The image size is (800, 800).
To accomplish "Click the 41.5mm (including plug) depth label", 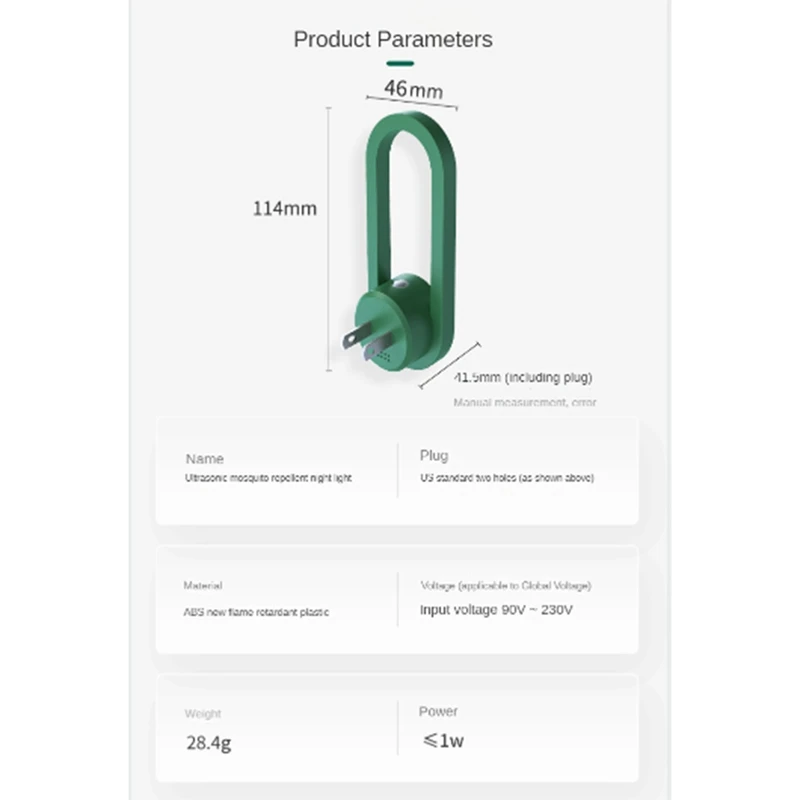I will tap(523, 377).
